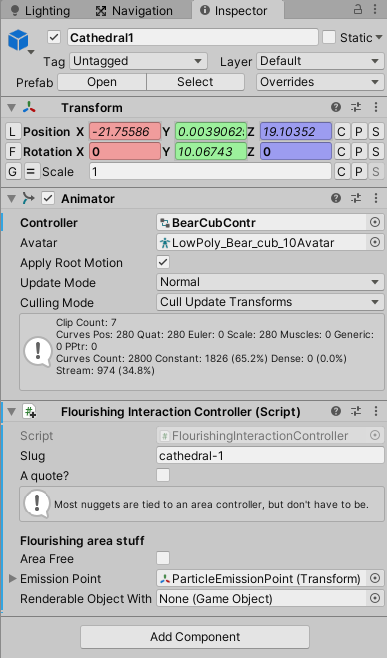Click the blue cube GameObject icon
The image size is (387, 658).
point(18,41)
